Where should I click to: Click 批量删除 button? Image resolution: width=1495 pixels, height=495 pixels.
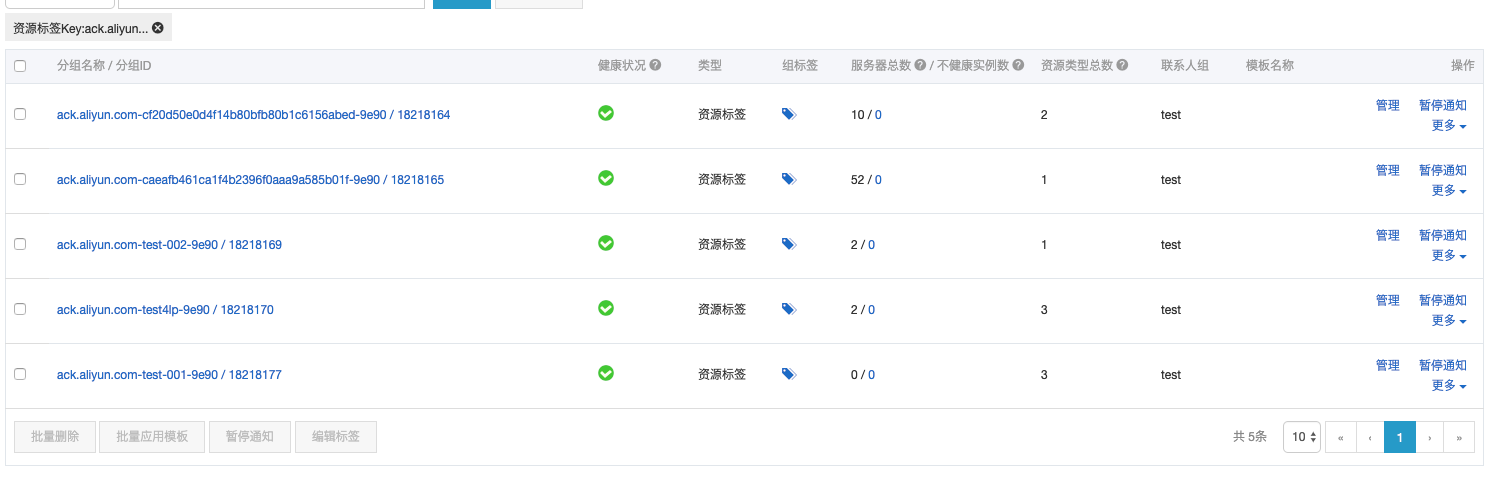(55, 437)
